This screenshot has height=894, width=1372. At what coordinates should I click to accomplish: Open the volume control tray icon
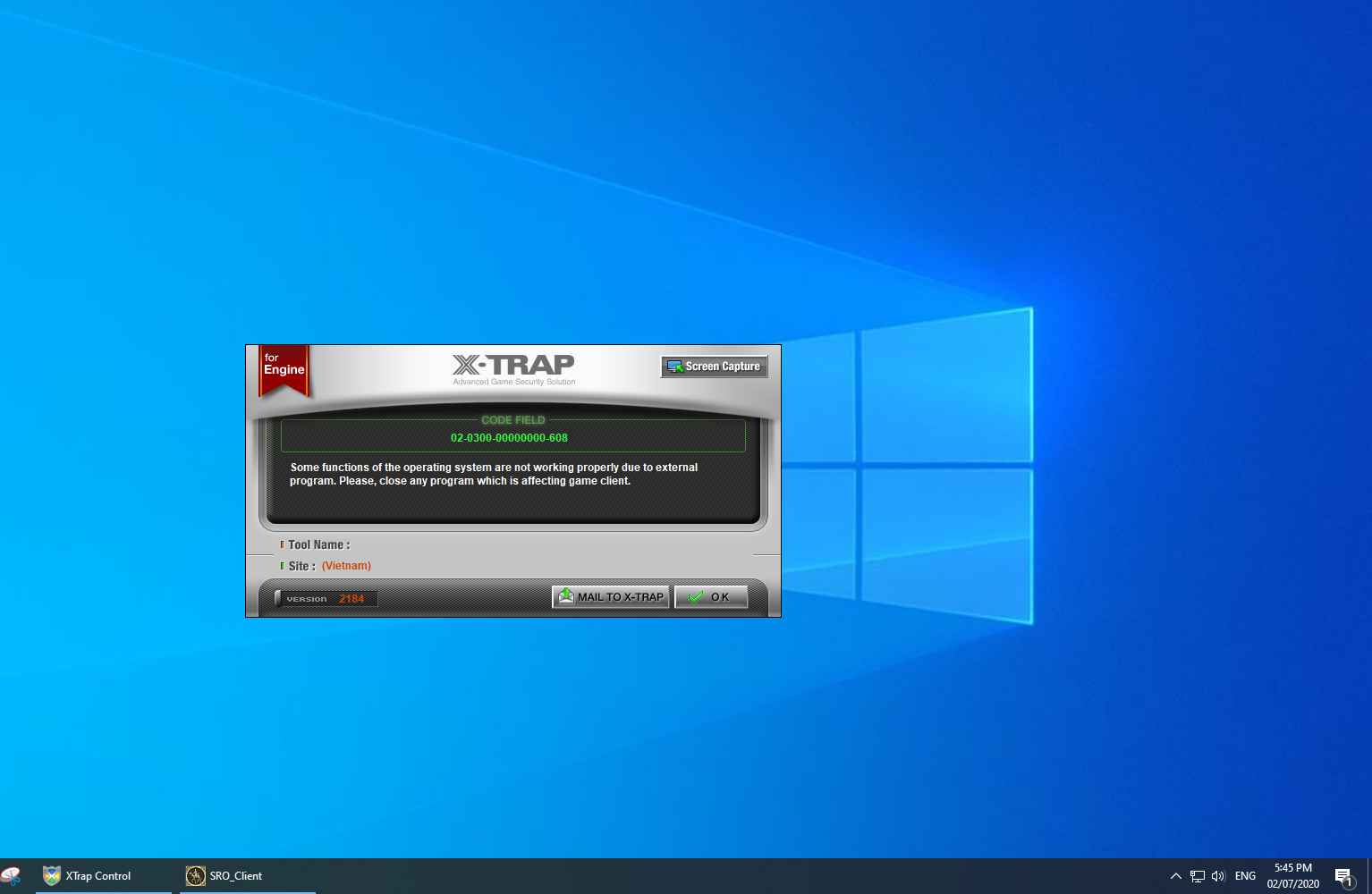pyautogui.click(x=1218, y=876)
